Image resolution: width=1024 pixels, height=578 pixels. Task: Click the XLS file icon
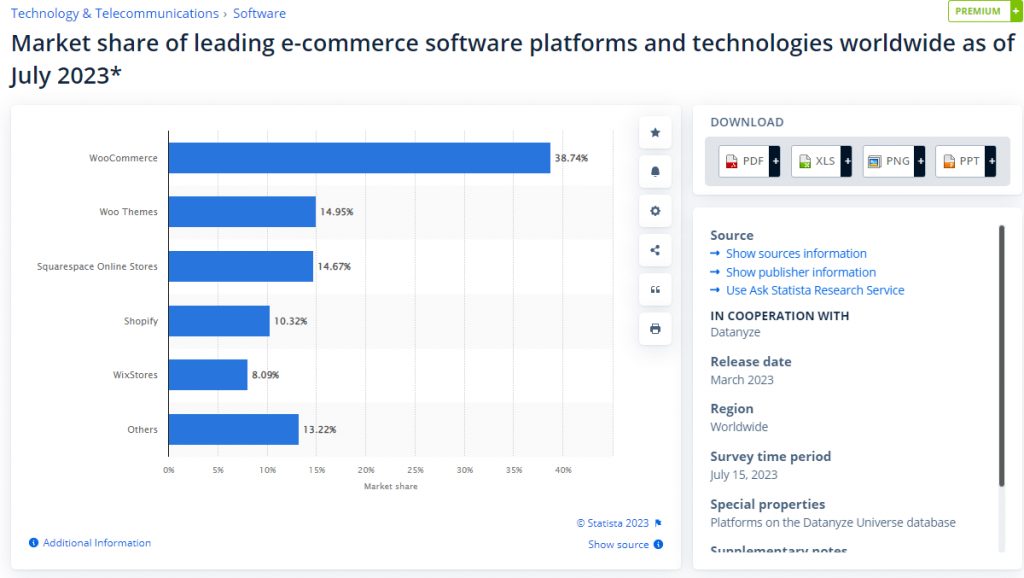pyautogui.click(x=805, y=161)
